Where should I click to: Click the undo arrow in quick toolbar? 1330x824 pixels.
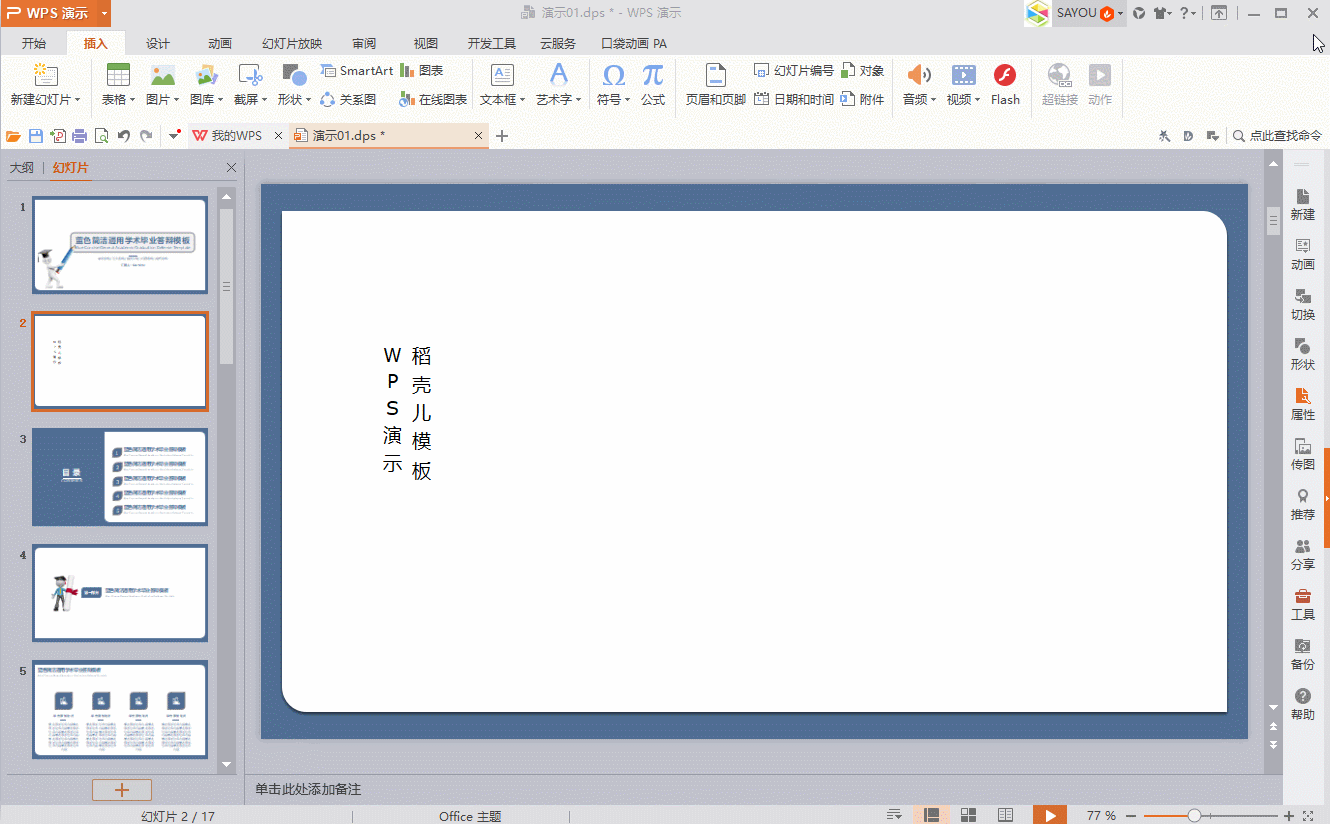[124, 136]
